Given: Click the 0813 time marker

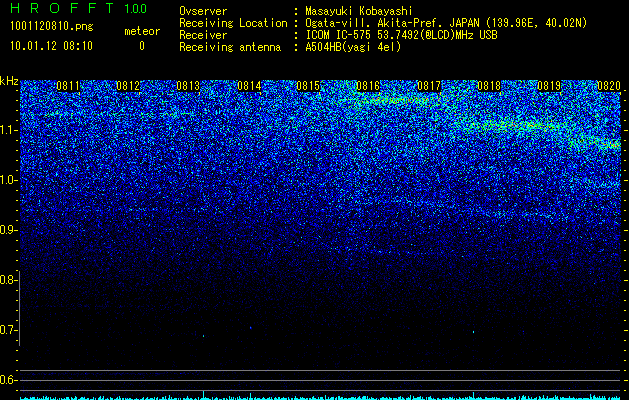Looking at the screenshot, I should click(x=188, y=86).
